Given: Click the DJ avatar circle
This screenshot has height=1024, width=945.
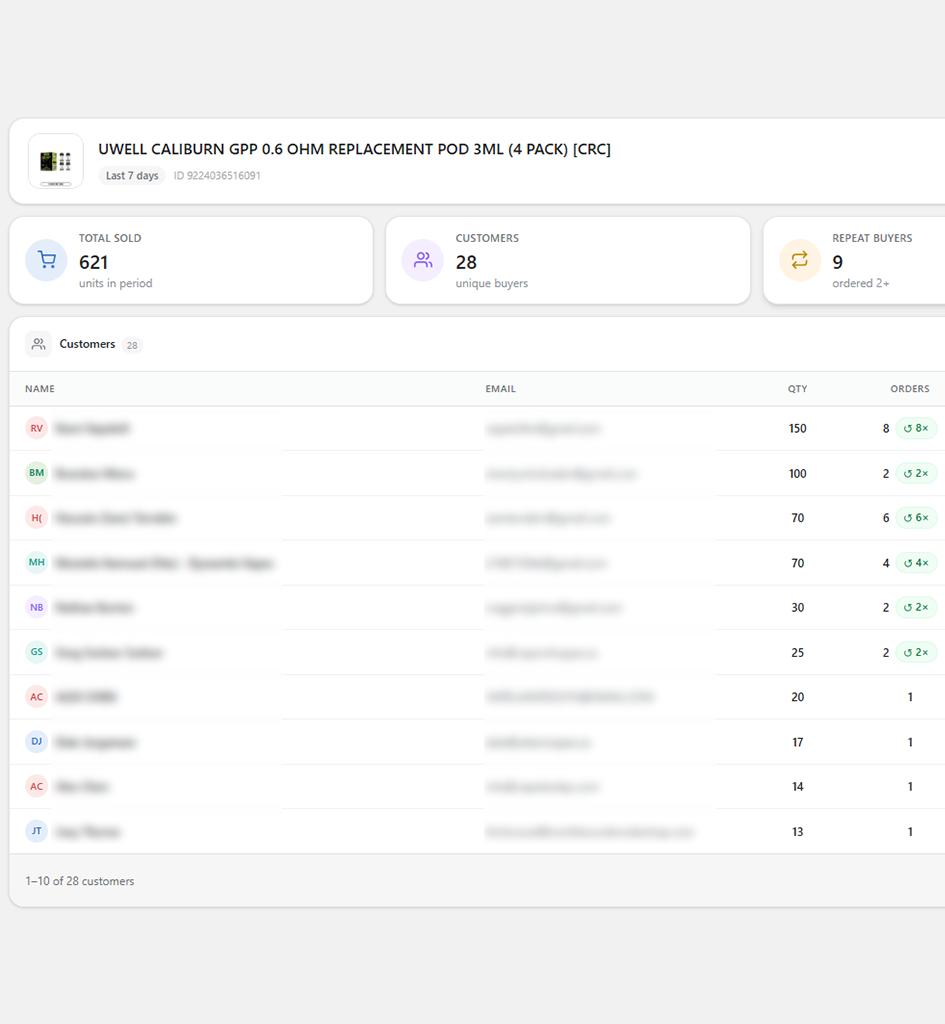Looking at the screenshot, I should click(37, 741).
